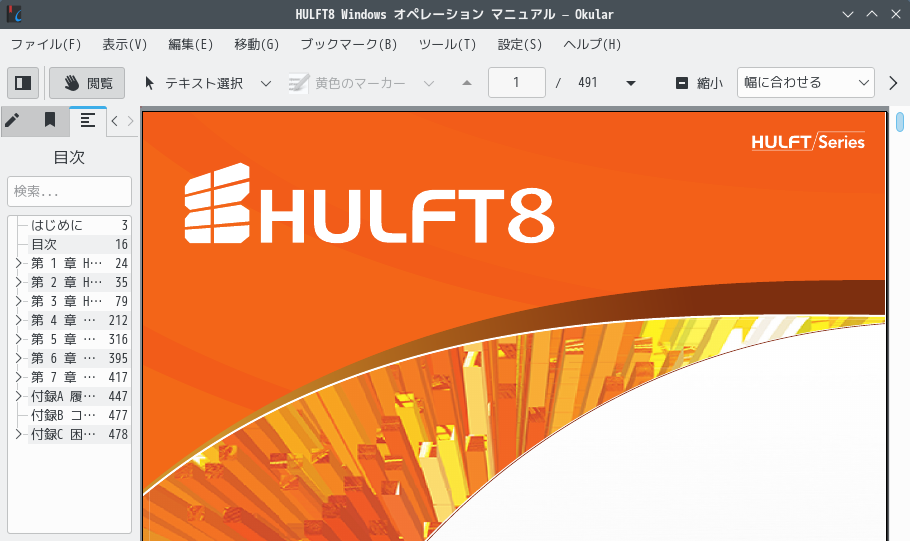Activate the 閲覧 browse hand tool
Screen dimensions: 910x541
[x=87, y=83]
